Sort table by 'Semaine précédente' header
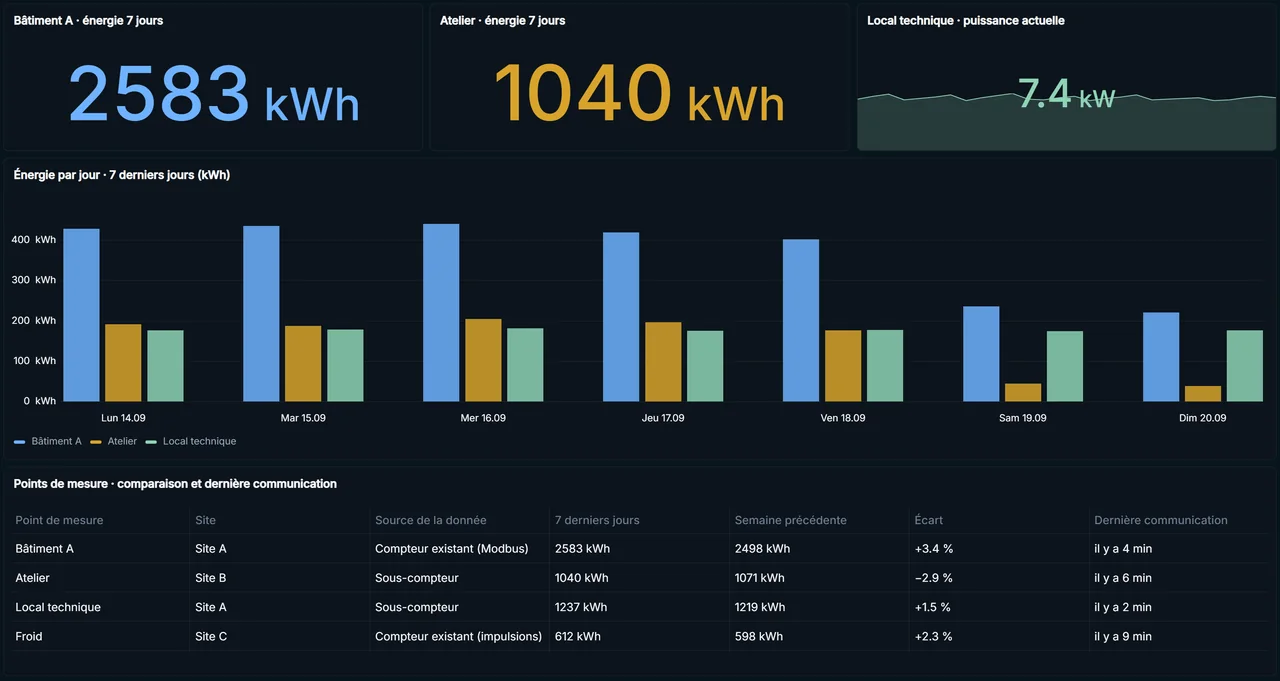The width and height of the screenshot is (1280, 681). (x=791, y=520)
